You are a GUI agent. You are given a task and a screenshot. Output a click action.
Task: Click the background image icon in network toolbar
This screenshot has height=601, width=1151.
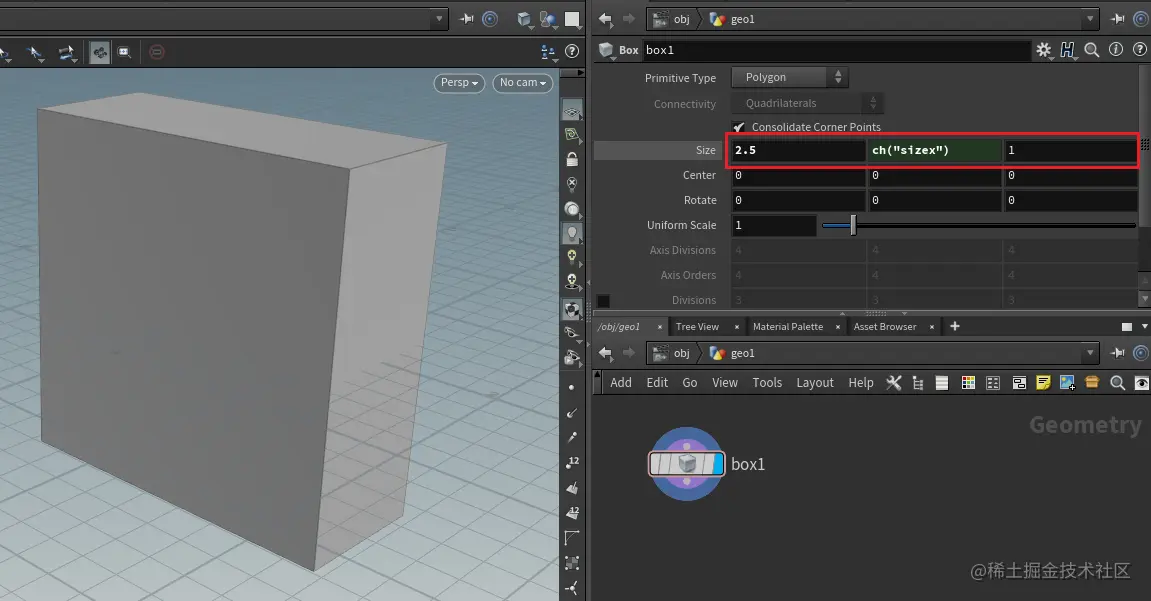pyautogui.click(x=1067, y=383)
